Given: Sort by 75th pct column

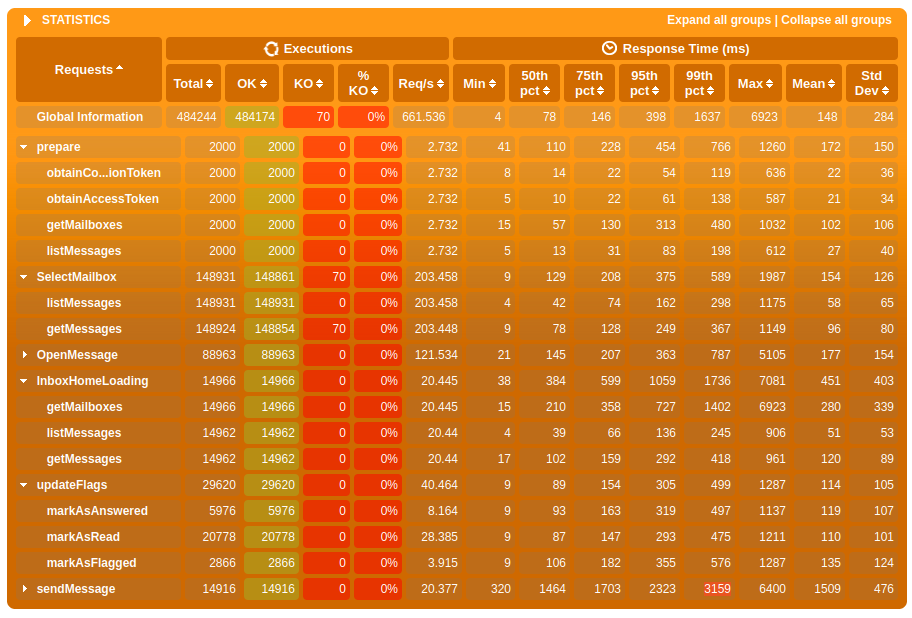Looking at the screenshot, I should click(x=590, y=83).
